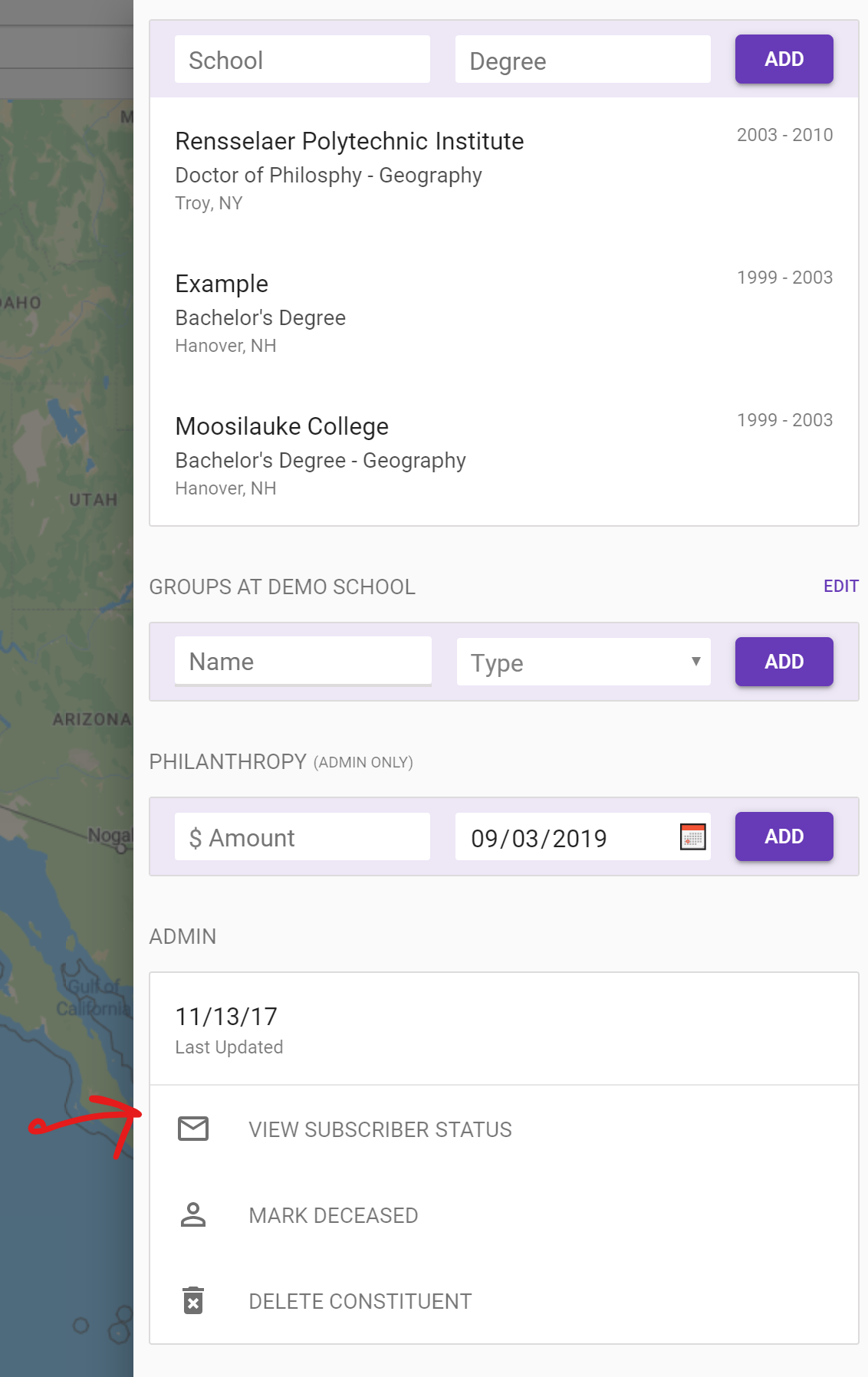Image resolution: width=868 pixels, height=1377 pixels.
Task: Click the group Name input field
Action: click(x=303, y=661)
